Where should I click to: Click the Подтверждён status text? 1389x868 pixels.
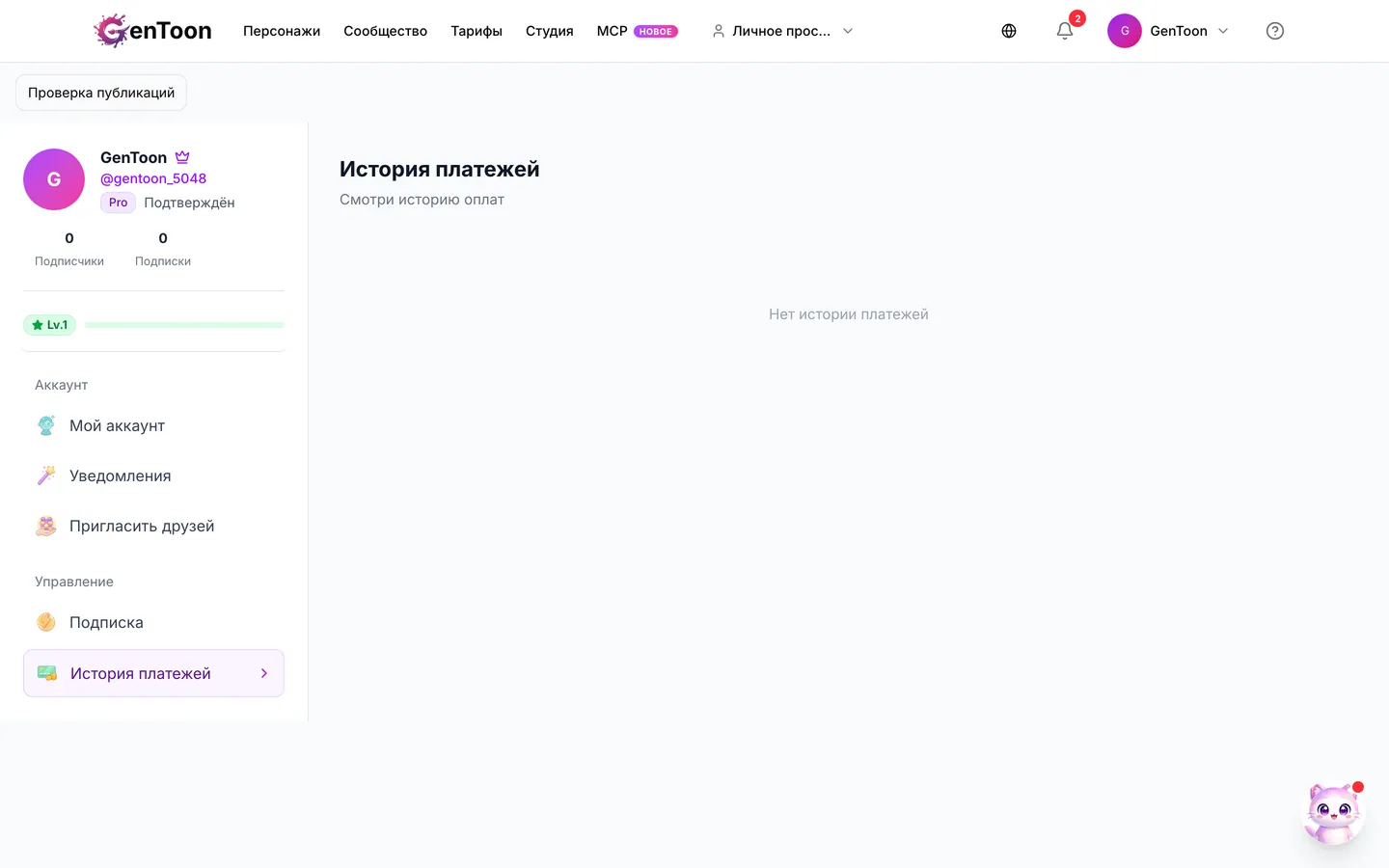point(189,203)
